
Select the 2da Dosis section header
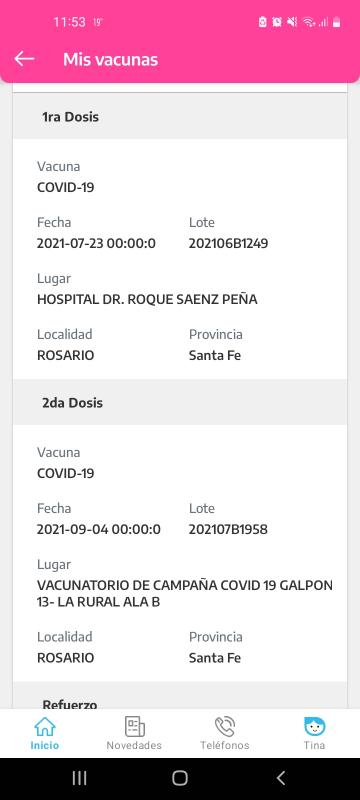point(180,403)
